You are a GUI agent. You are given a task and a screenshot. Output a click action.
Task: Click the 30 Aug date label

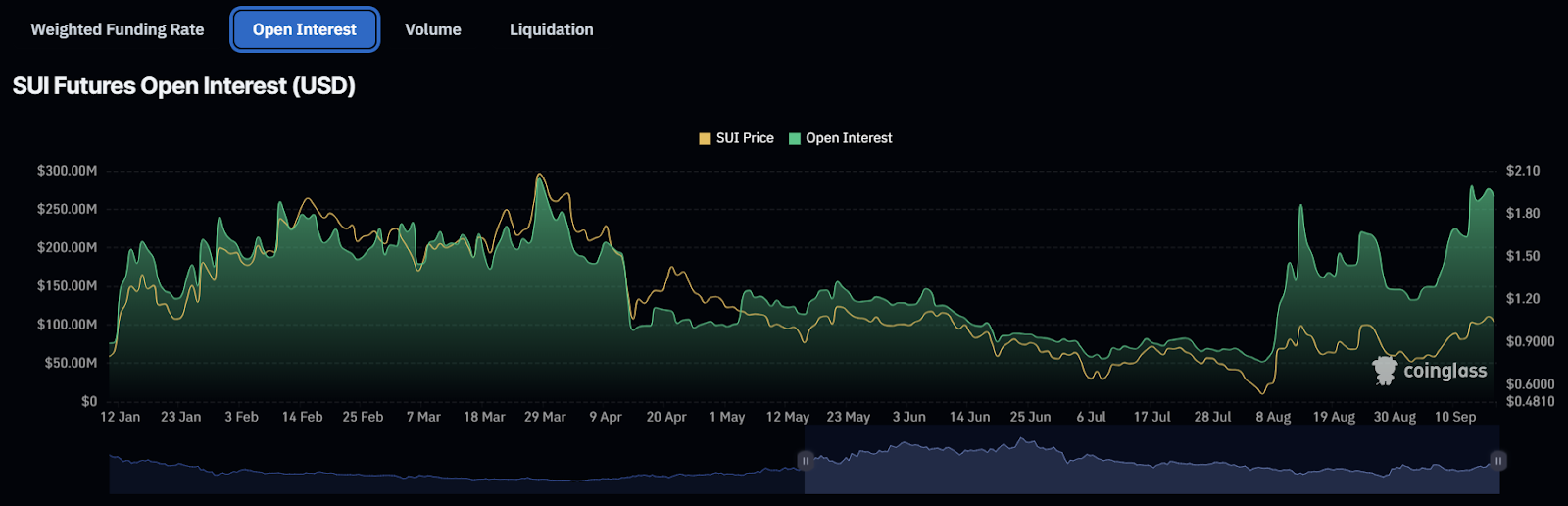click(x=1395, y=417)
